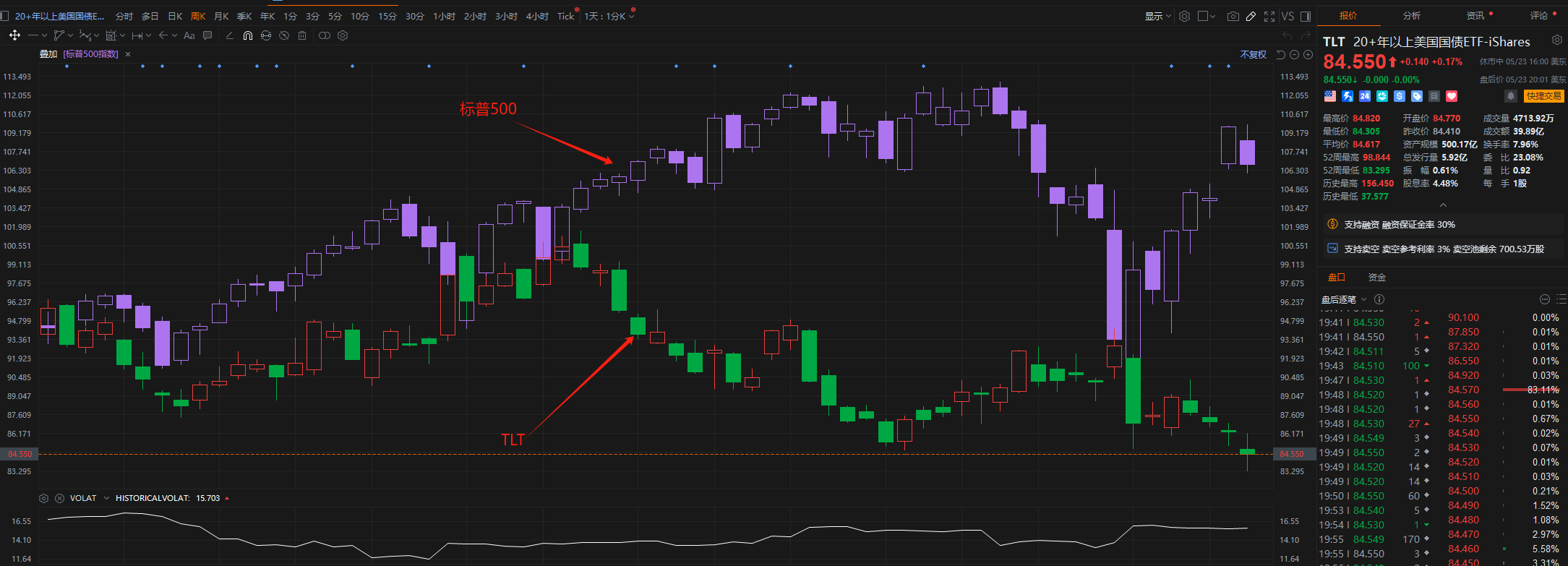Select the 5分 timeframe
This screenshot has height=566, width=1568.
tap(335, 16)
